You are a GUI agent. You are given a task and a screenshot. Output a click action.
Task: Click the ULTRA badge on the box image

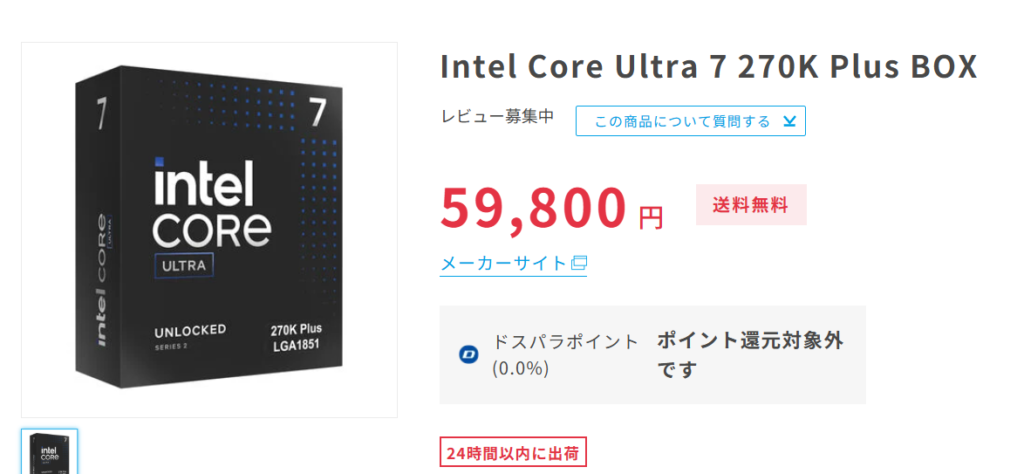coord(184,266)
